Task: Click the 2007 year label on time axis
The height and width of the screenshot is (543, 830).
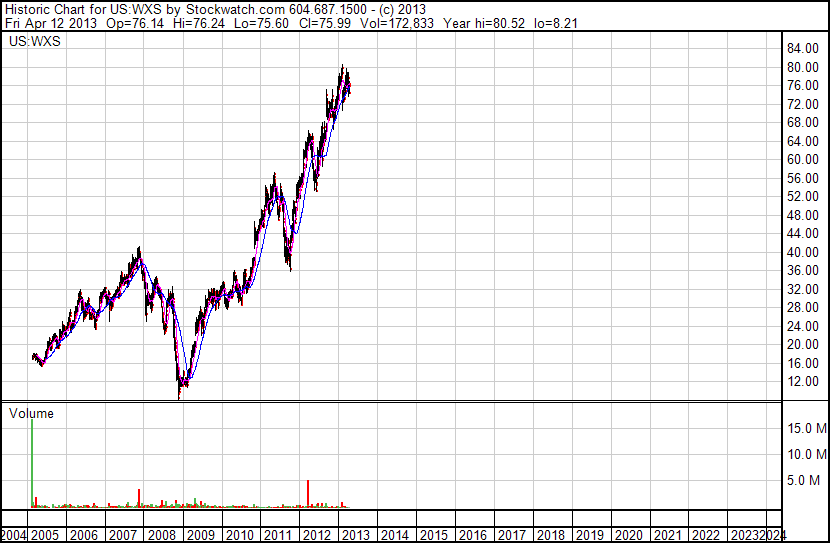Action: (x=123, y=535)
